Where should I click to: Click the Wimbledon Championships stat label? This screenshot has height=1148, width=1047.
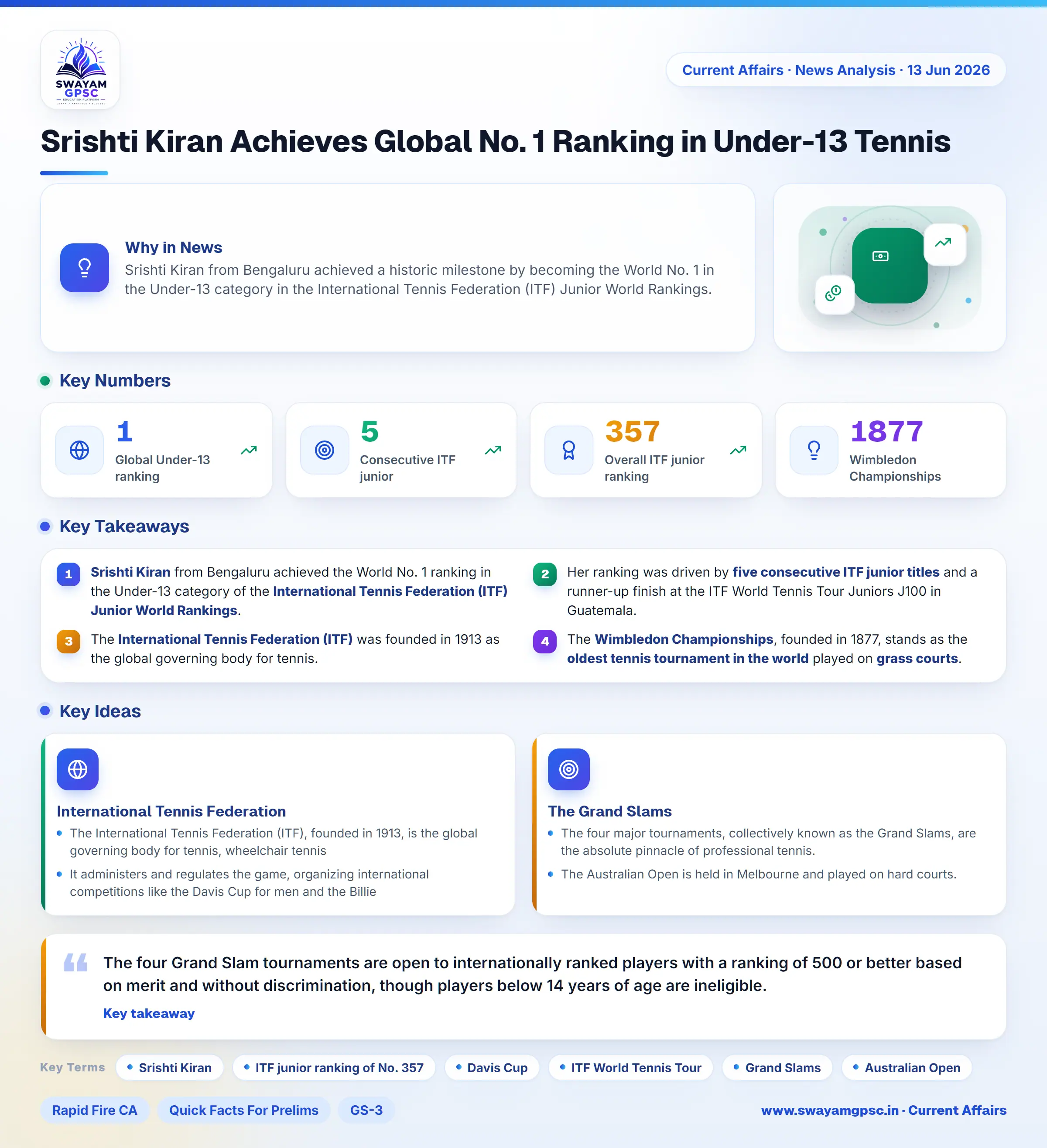coord(895,468)
